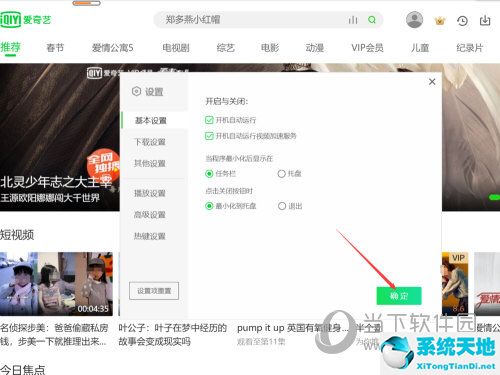
Task: Open 儿童 tab
Action: point(420,48)
